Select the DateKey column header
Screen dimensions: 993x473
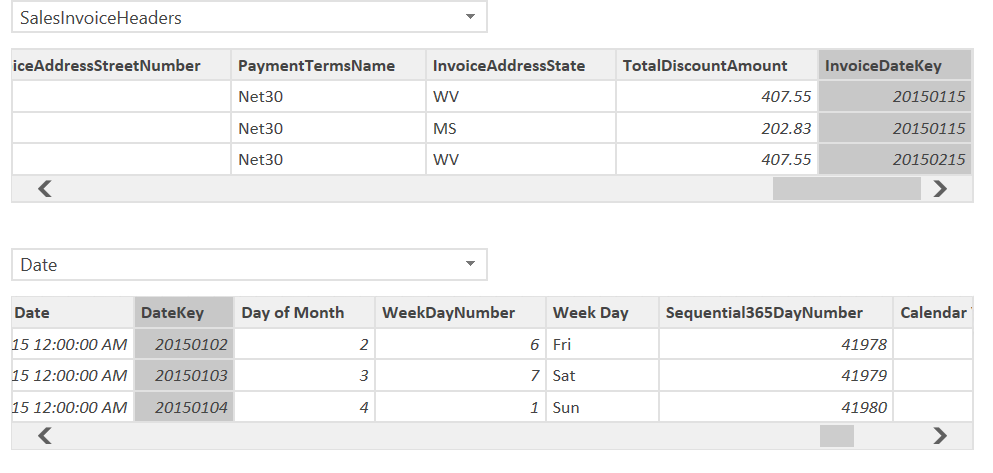coord(183,313)
